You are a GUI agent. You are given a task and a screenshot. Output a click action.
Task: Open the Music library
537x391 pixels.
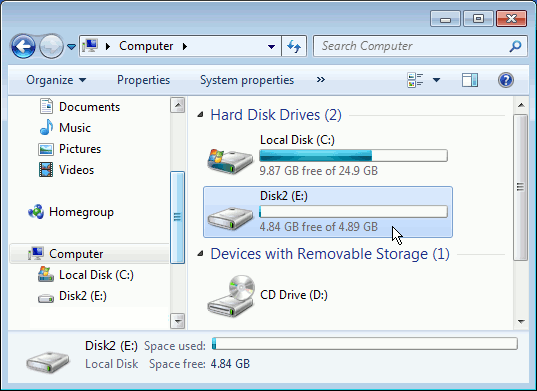click(x=75, y=128)
